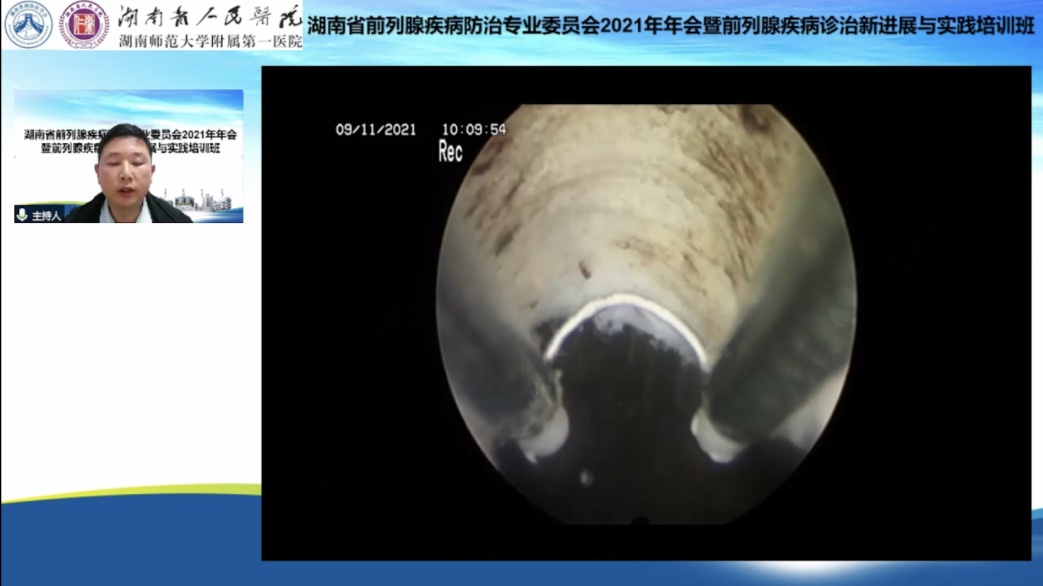The image size is (1043, 586).
Task: Click the 09/11/2021 date stamp on video
Action: tap(376, 130)
